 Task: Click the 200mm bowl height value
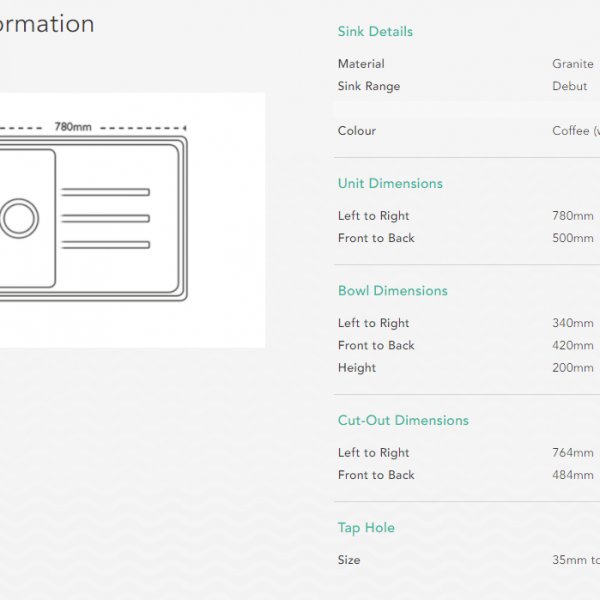573,368
